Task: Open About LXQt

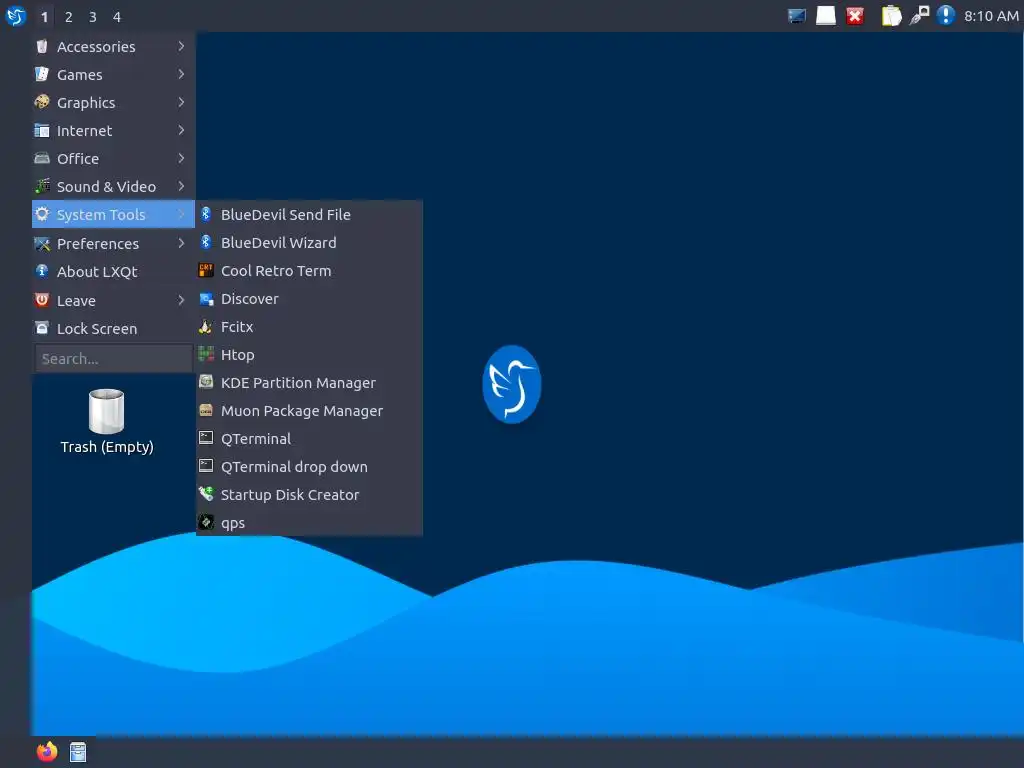Action: (113, 272)
